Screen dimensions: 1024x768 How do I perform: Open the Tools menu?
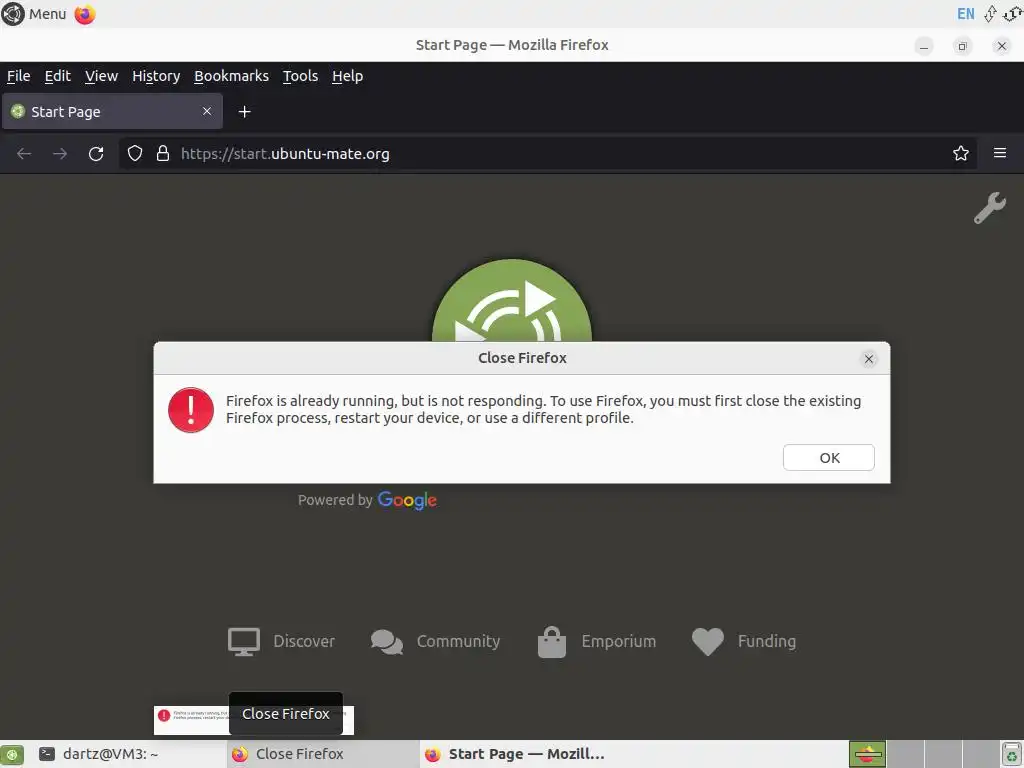point(300,76)
